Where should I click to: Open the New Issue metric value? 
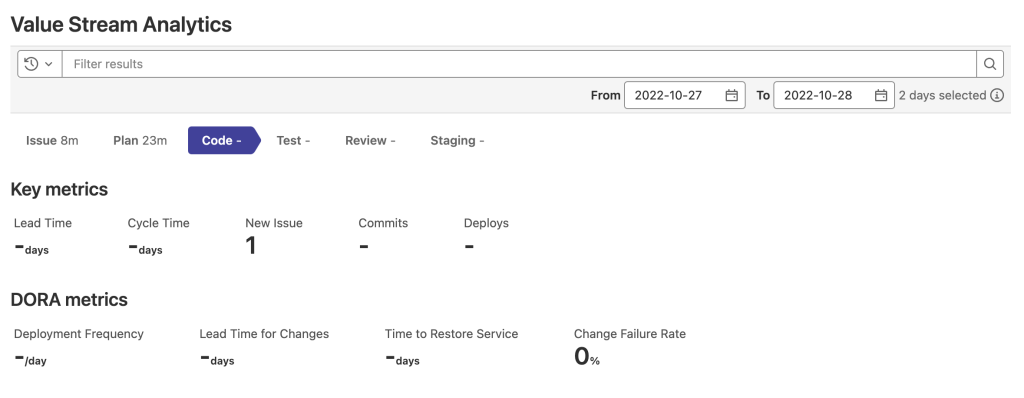click(x=251, y=246)
